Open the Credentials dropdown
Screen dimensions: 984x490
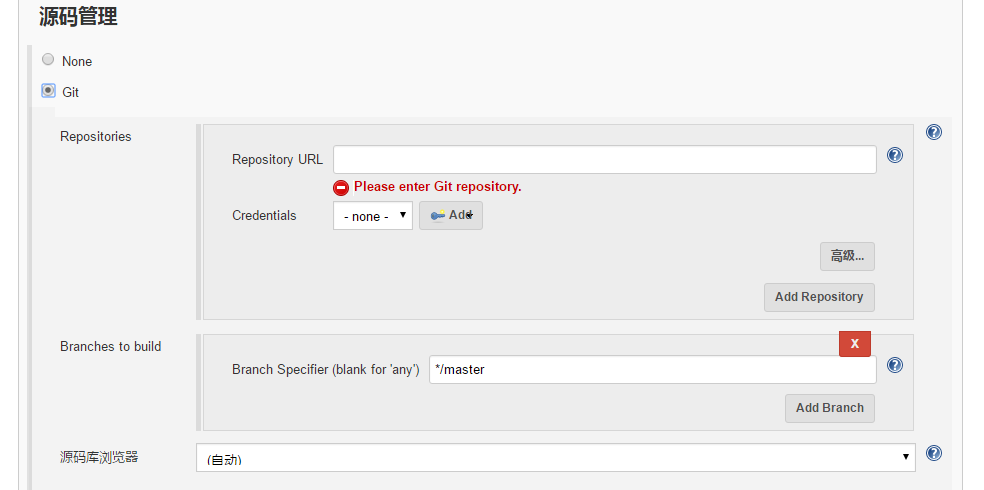pyautogui.click(x=372, y=215)
